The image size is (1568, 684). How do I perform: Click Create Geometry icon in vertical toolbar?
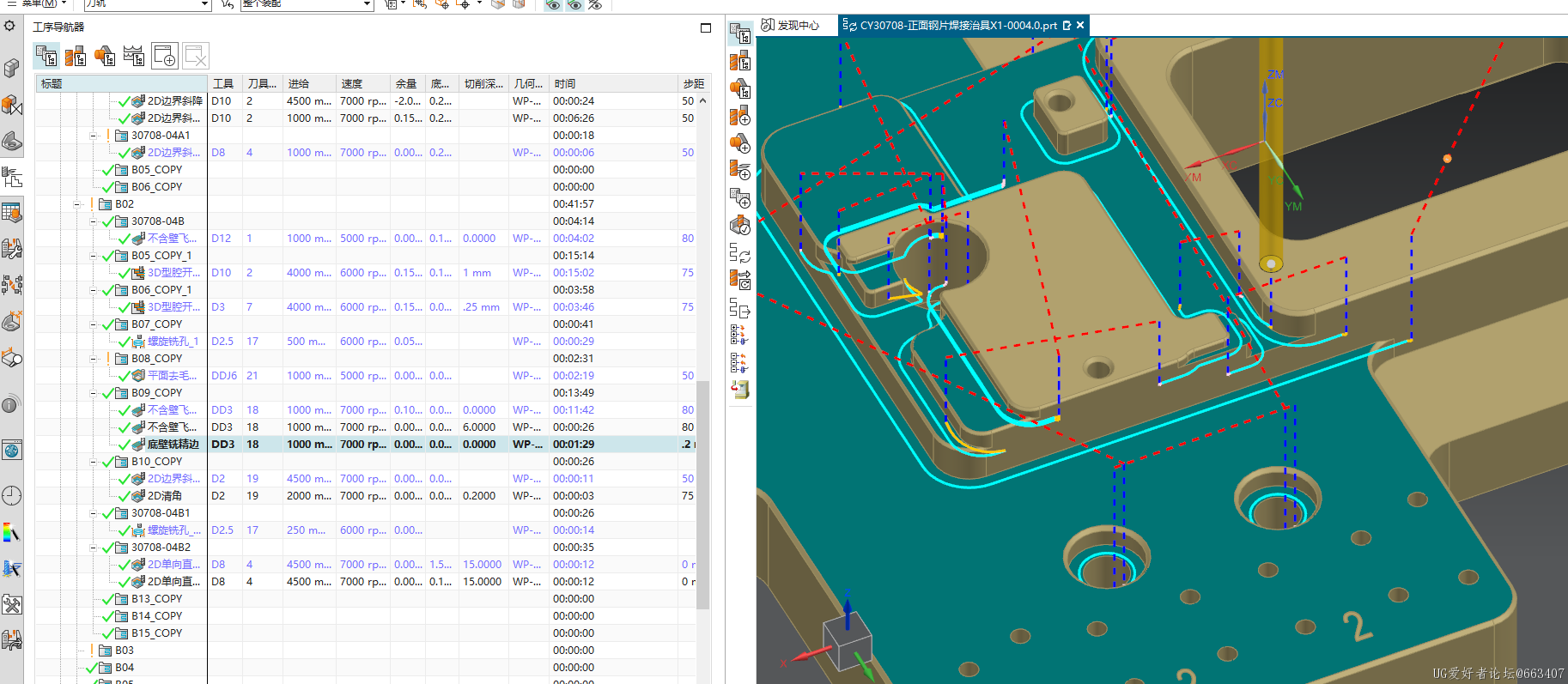pyautogui.click(x=740, y=143)
